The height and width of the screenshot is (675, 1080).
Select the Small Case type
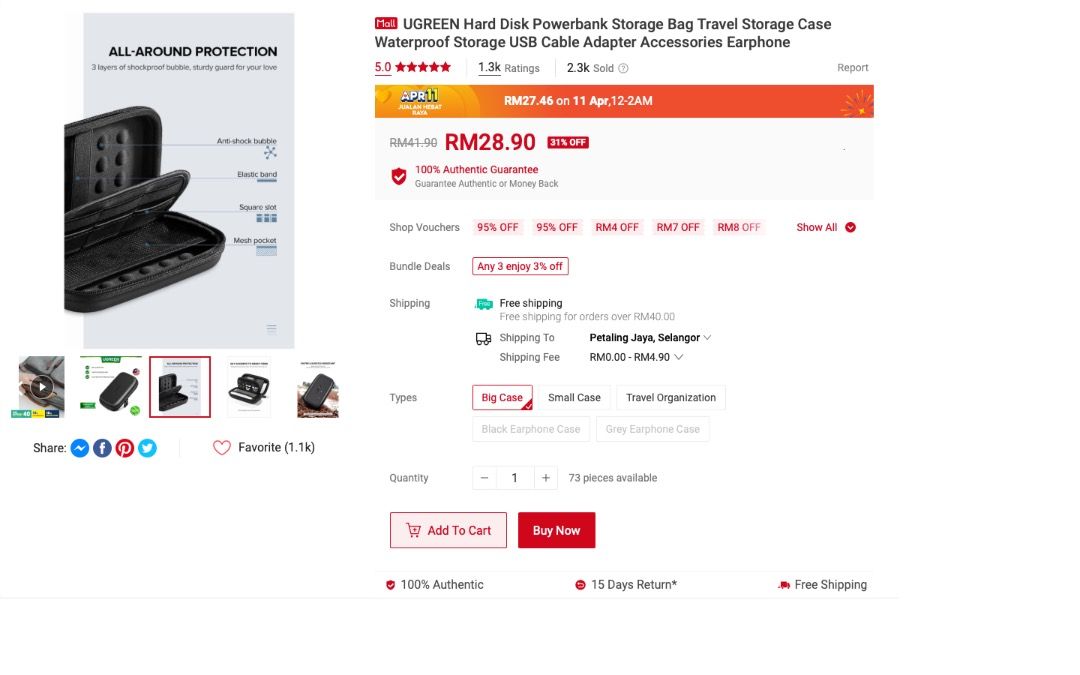pos(574,398)
